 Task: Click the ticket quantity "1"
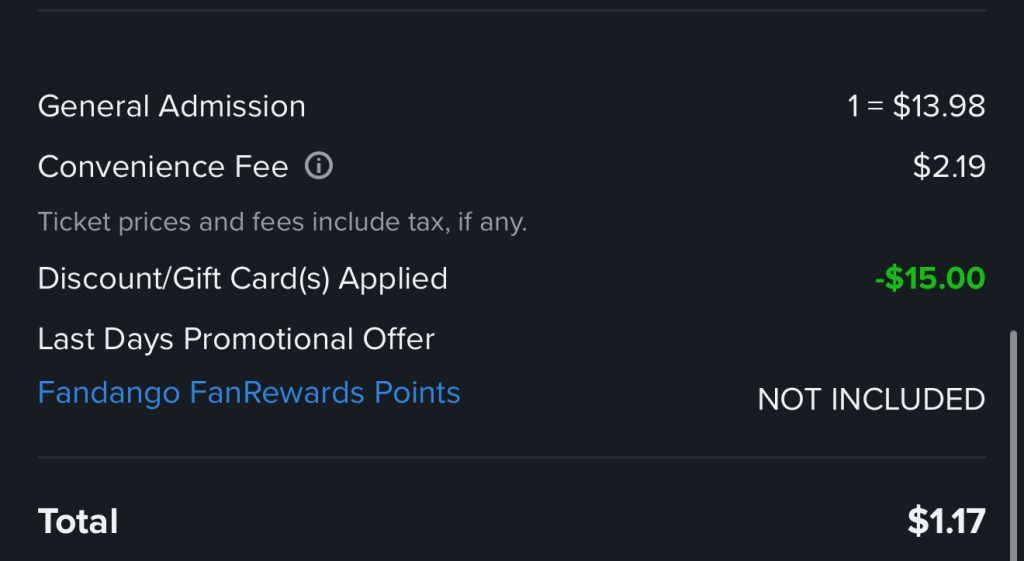[853, 106]
